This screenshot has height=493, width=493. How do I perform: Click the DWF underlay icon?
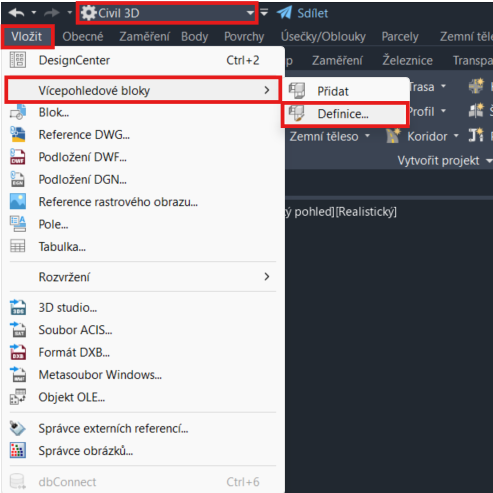click(18, 157)
